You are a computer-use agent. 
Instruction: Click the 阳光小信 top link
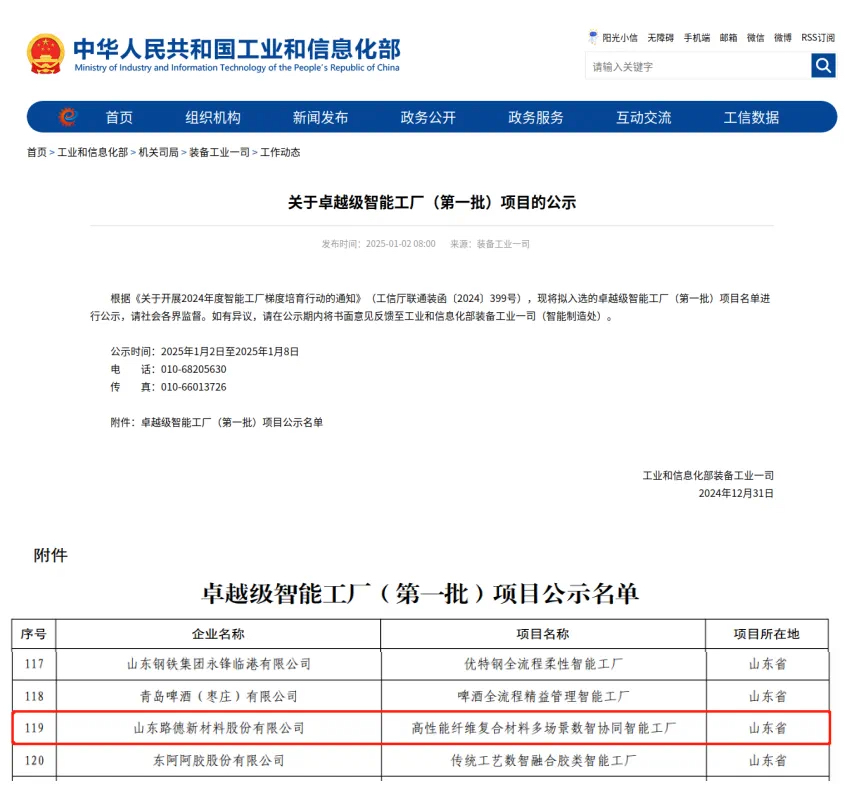tap(620, 38)
